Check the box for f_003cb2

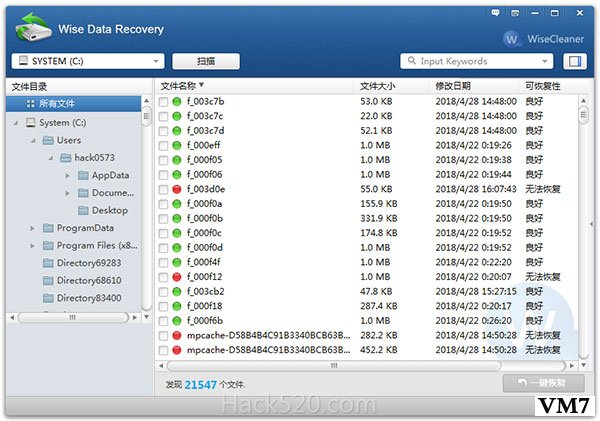click(163, 292)
